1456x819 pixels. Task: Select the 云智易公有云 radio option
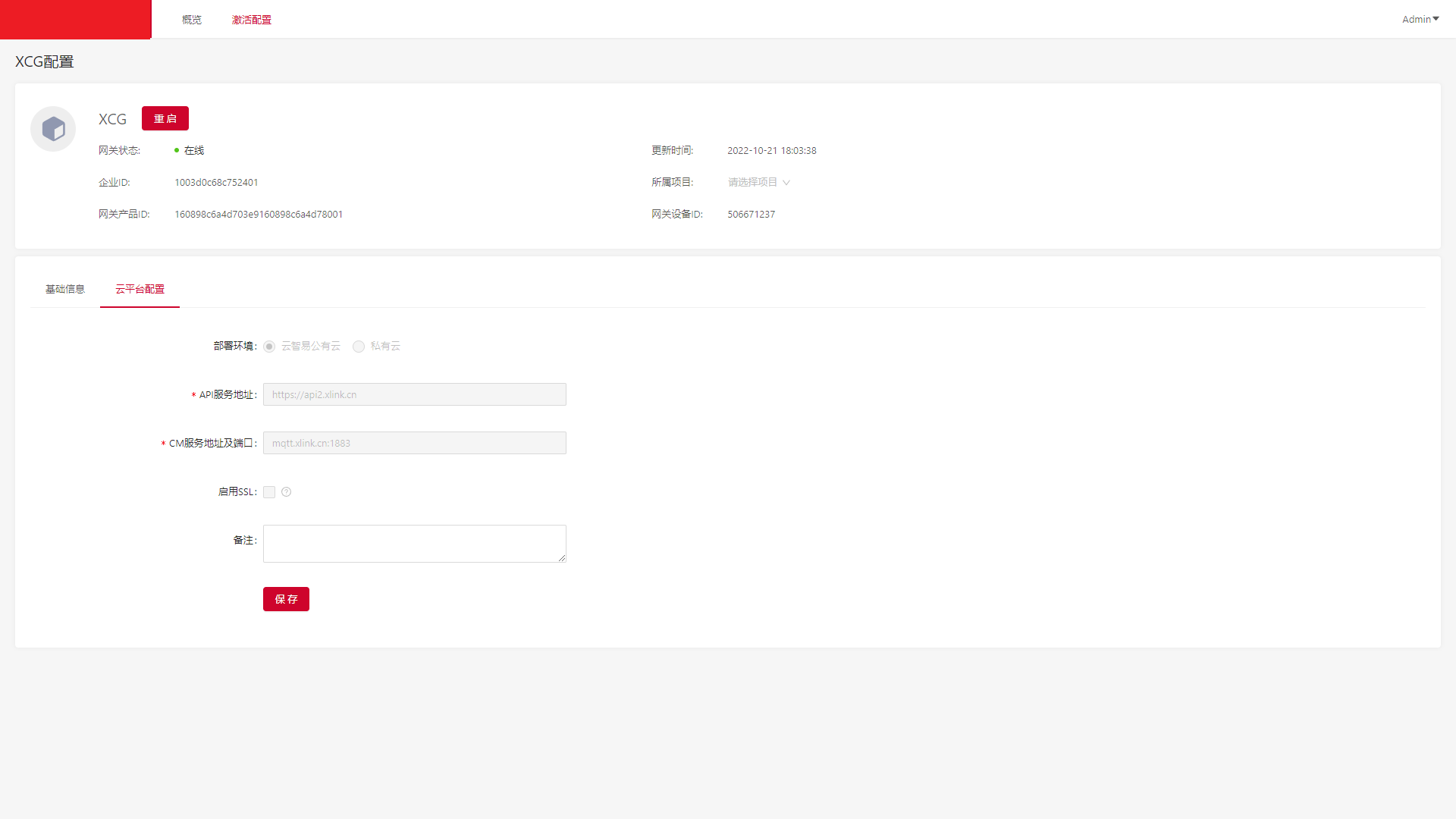coord(269,347)
